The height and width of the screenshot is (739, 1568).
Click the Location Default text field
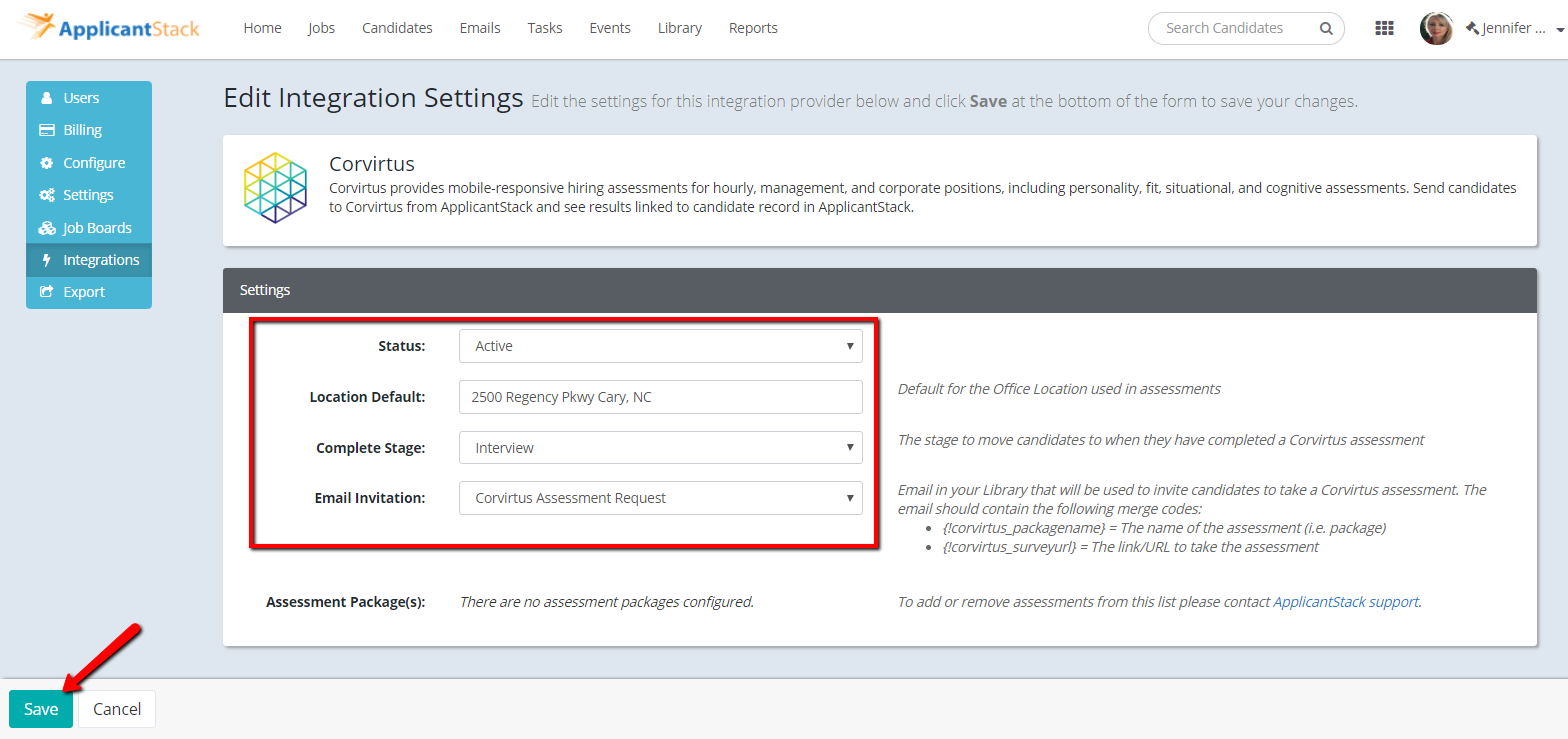(660, 397)
